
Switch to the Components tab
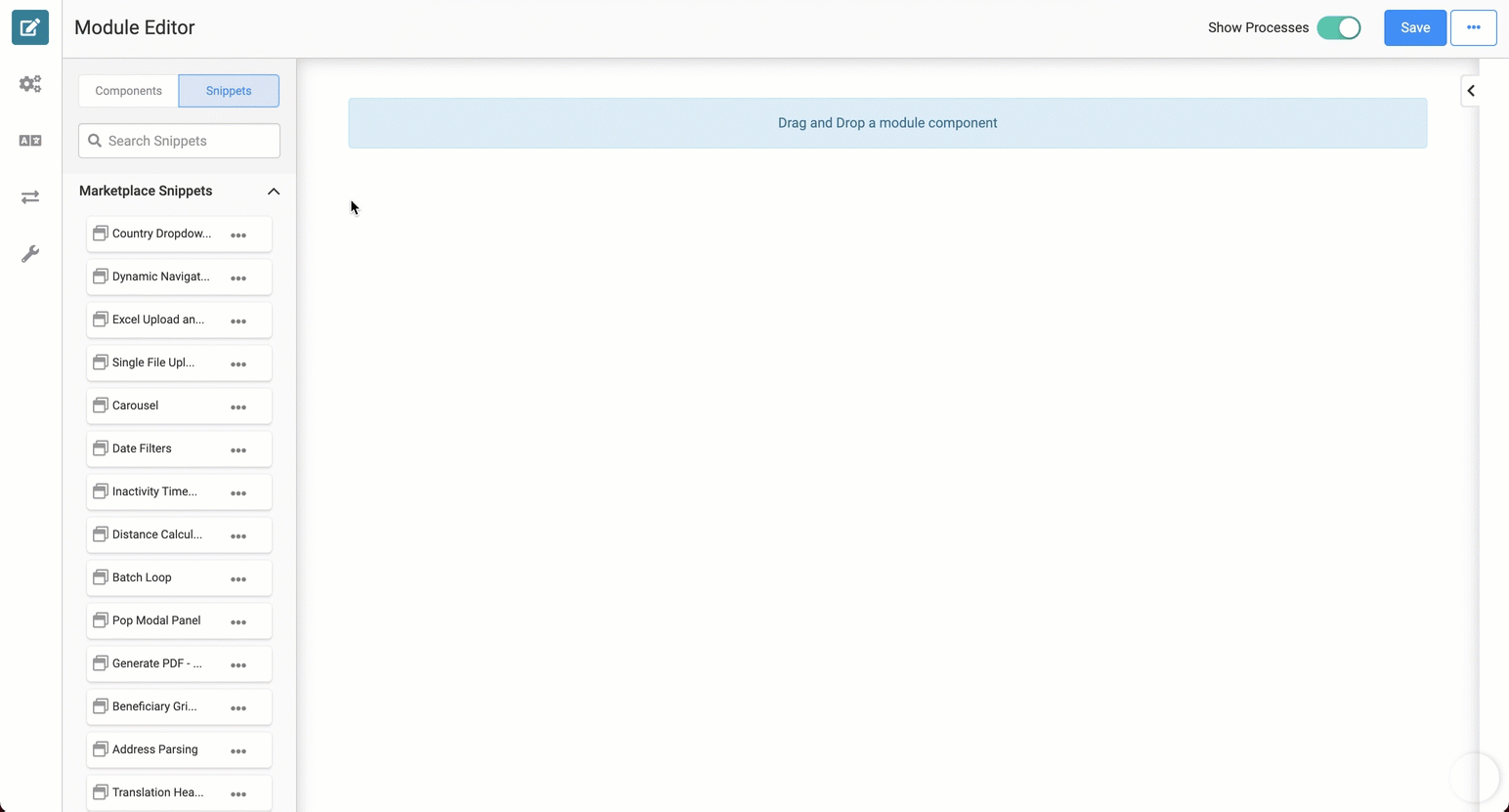point(129,91)
